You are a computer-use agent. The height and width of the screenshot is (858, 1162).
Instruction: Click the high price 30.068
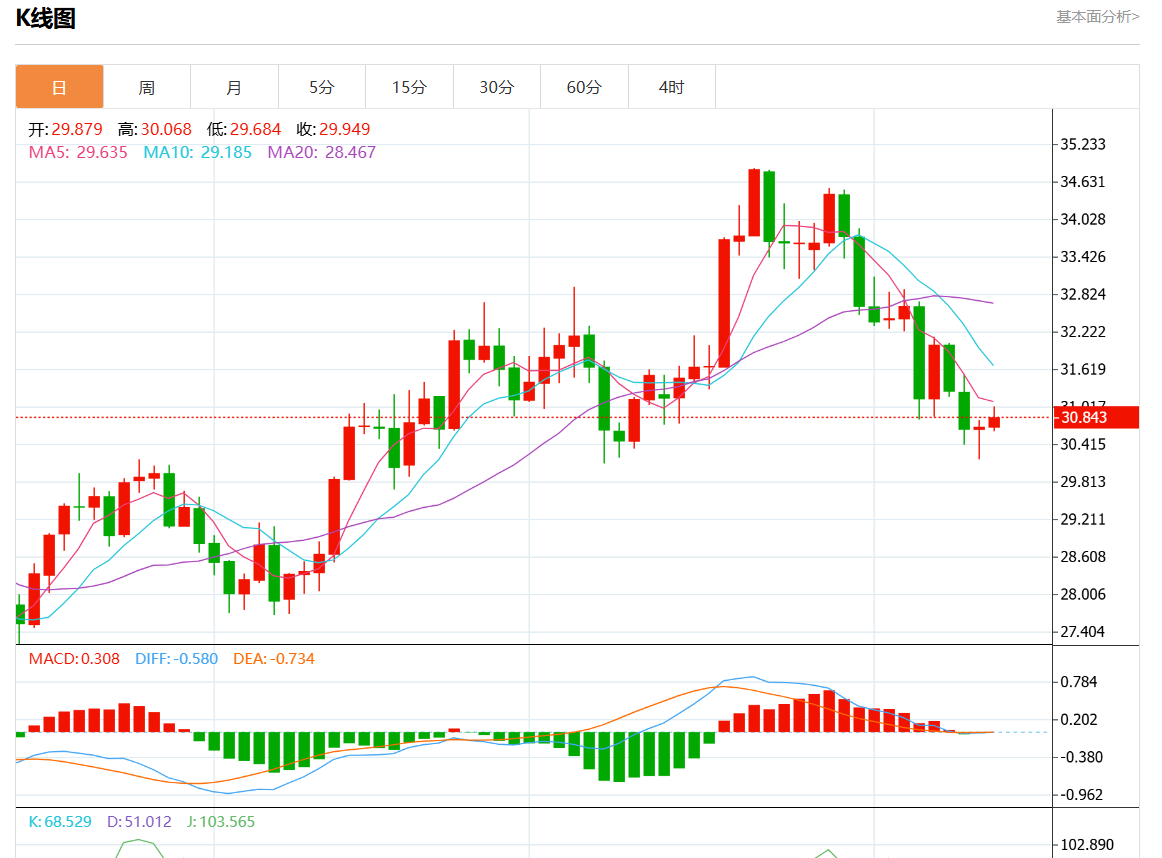pyautogui.click(x=166, y=130)
